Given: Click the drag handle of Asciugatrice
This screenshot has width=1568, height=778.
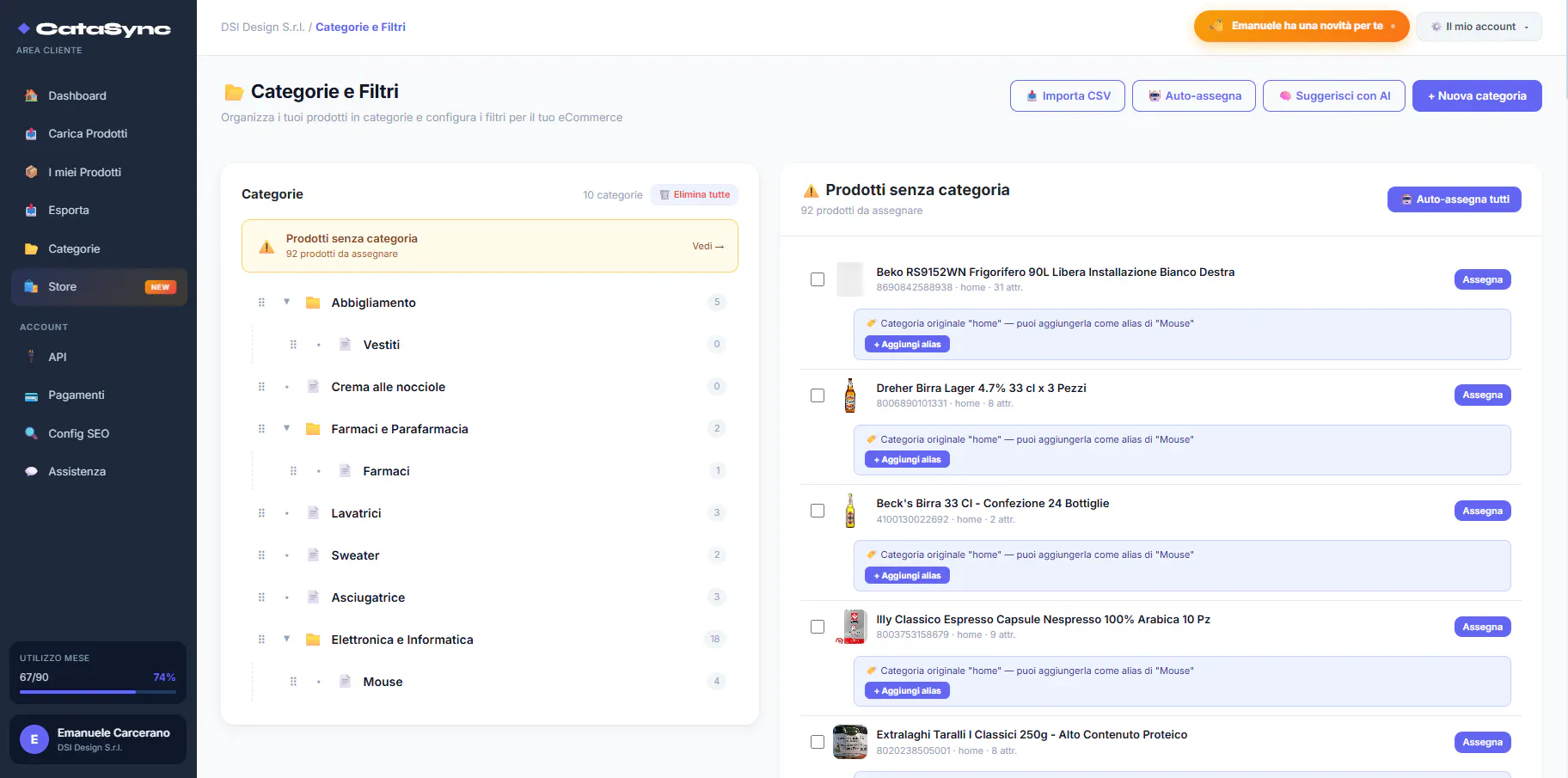Looking at the screenshot, I should coord(261,597).
